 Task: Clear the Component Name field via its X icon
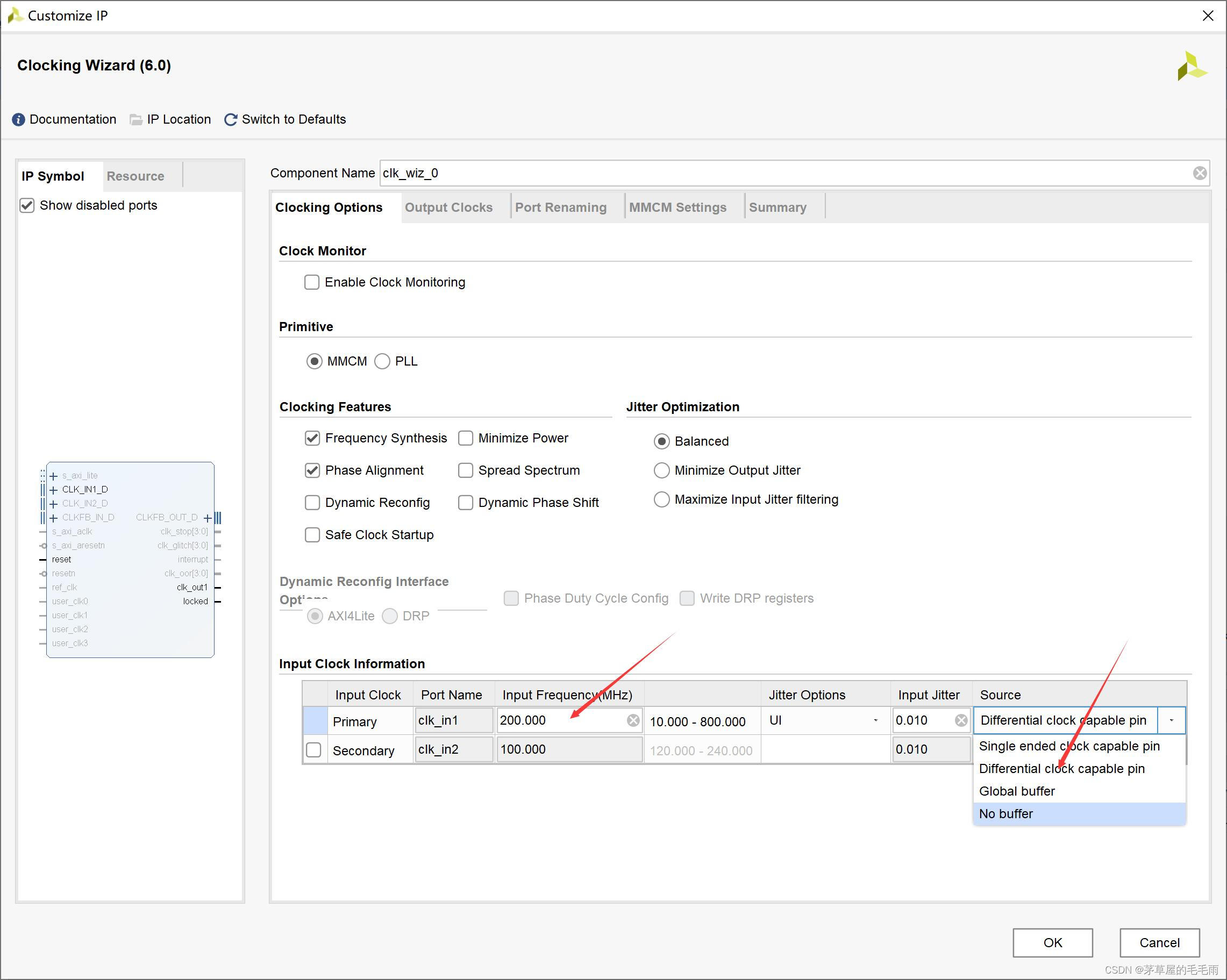click(x=1200, y=173)
